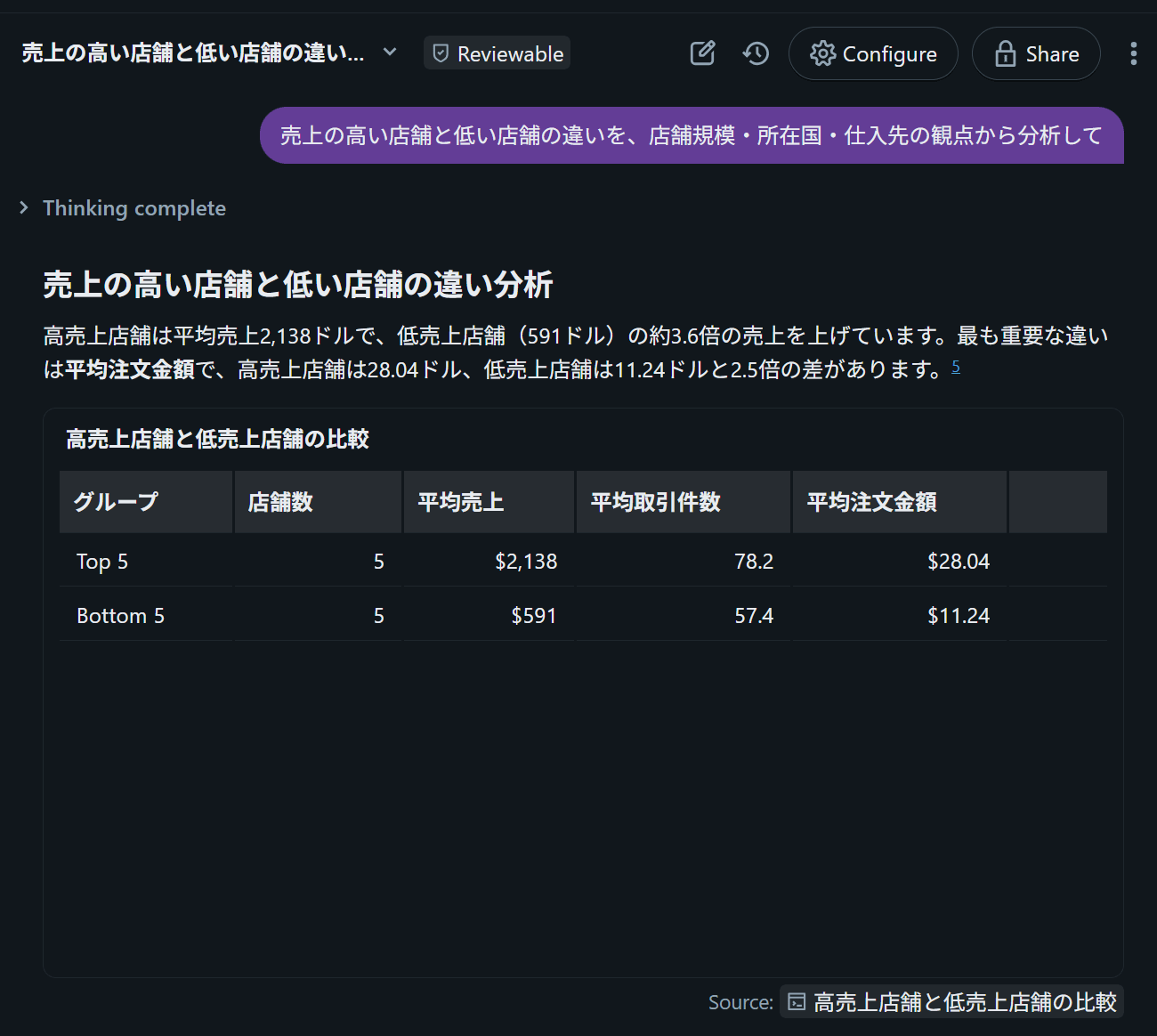Viewport: 1157px width, 1036px height.
Task: Open the source link 高売上店舗と低売上店舗の比較
Action: click(964, 1002)
